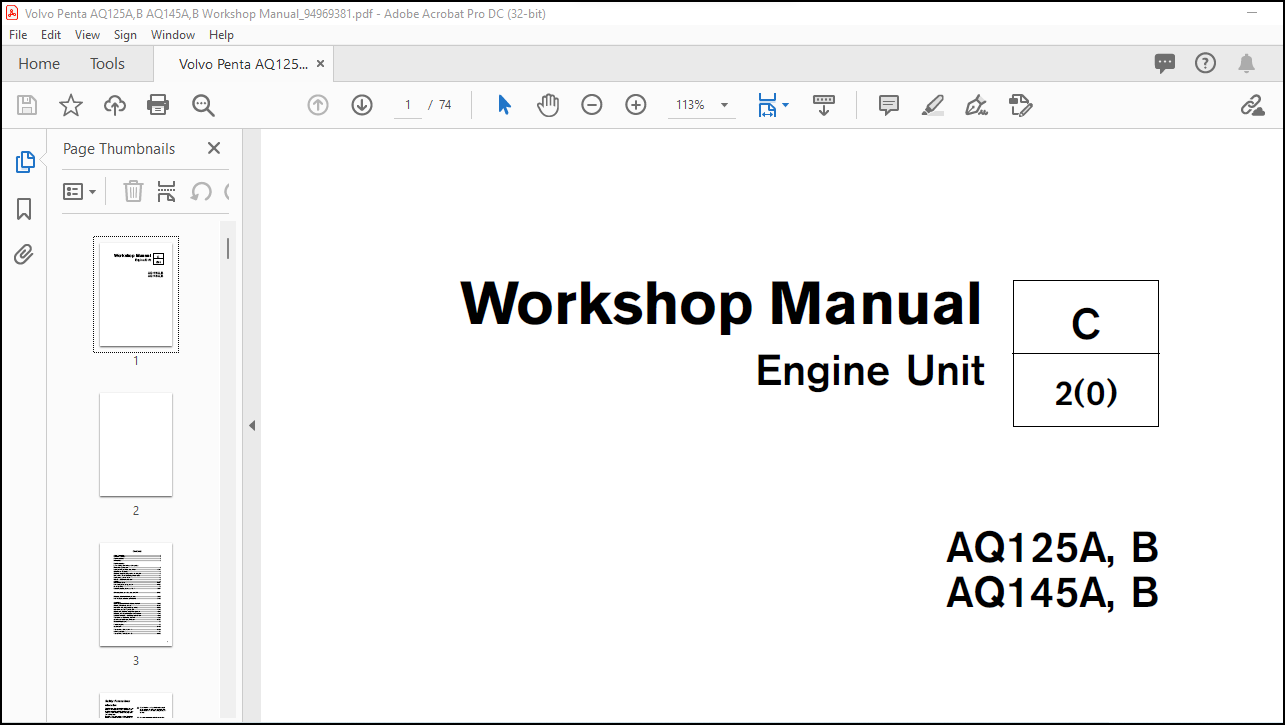Image resolution: width=1285 pixels, height=725 pixels.
Task: Select page 3 contents thumbnail
Action: point(136,594)
